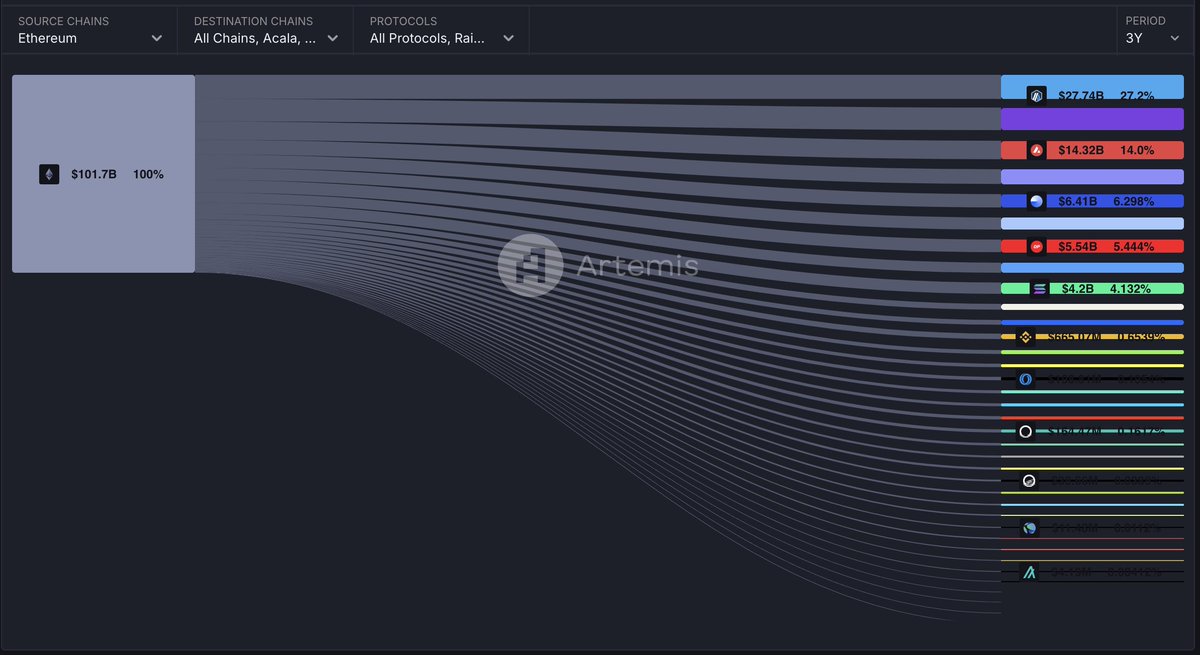Click the 5.444% percentage text

1133,246
